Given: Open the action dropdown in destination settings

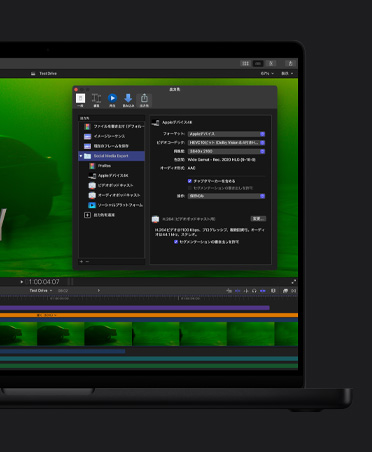Looking at the screenshot, I should 226,196.
